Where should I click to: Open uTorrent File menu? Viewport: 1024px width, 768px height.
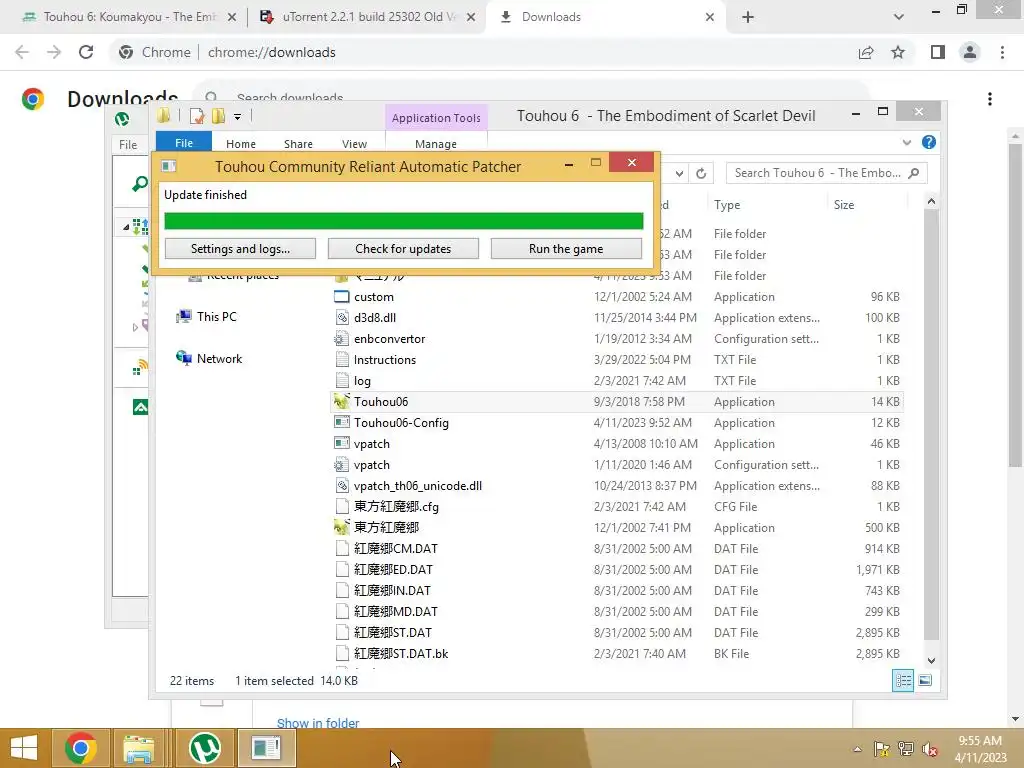pyautogui.click(x=128, y=144)
